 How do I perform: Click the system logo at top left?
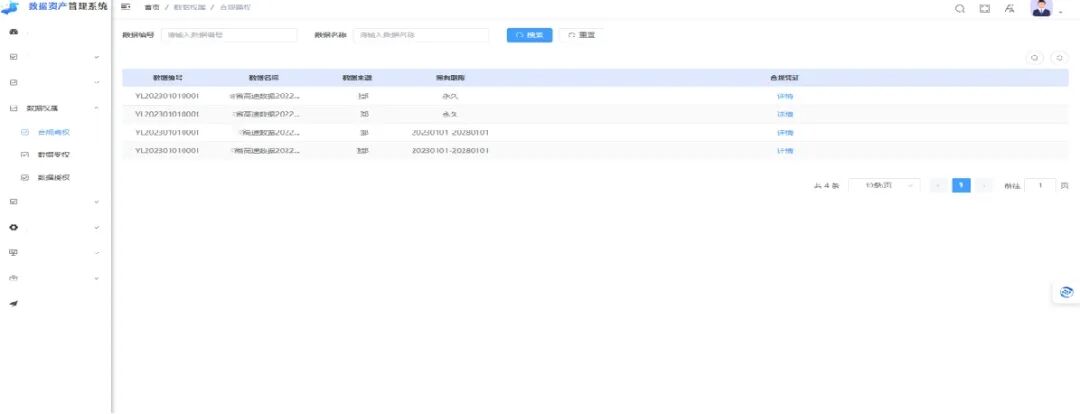(x=10, y=8)
